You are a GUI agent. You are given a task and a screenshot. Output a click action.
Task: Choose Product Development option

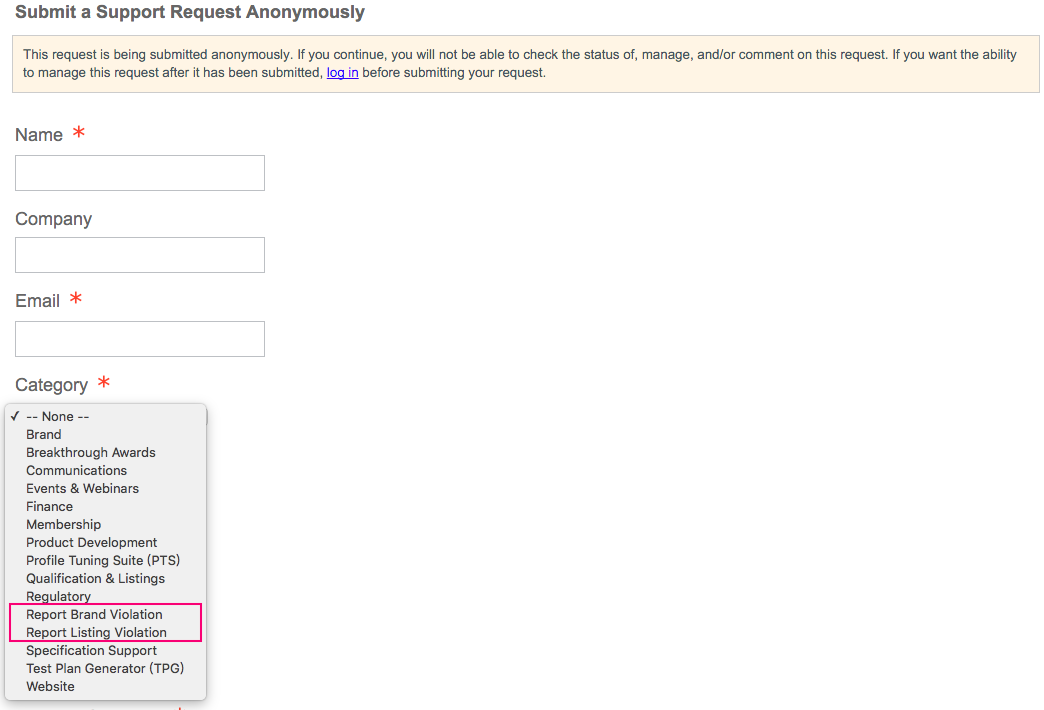92,542
